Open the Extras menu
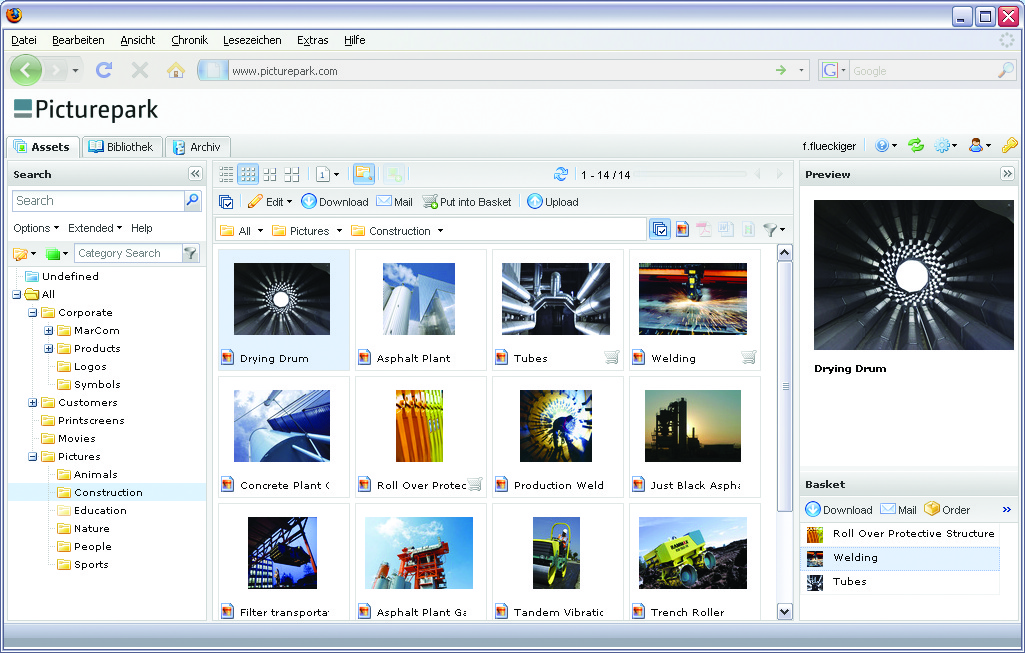The width and height of the screenshot is (1025, 653). (312, 40)
